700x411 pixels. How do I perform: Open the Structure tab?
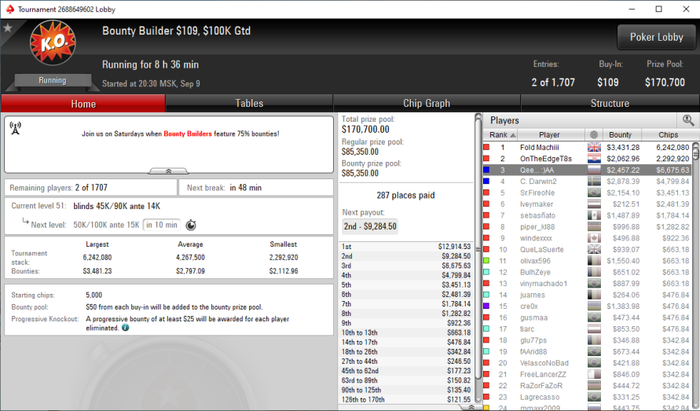coord(610,104)
